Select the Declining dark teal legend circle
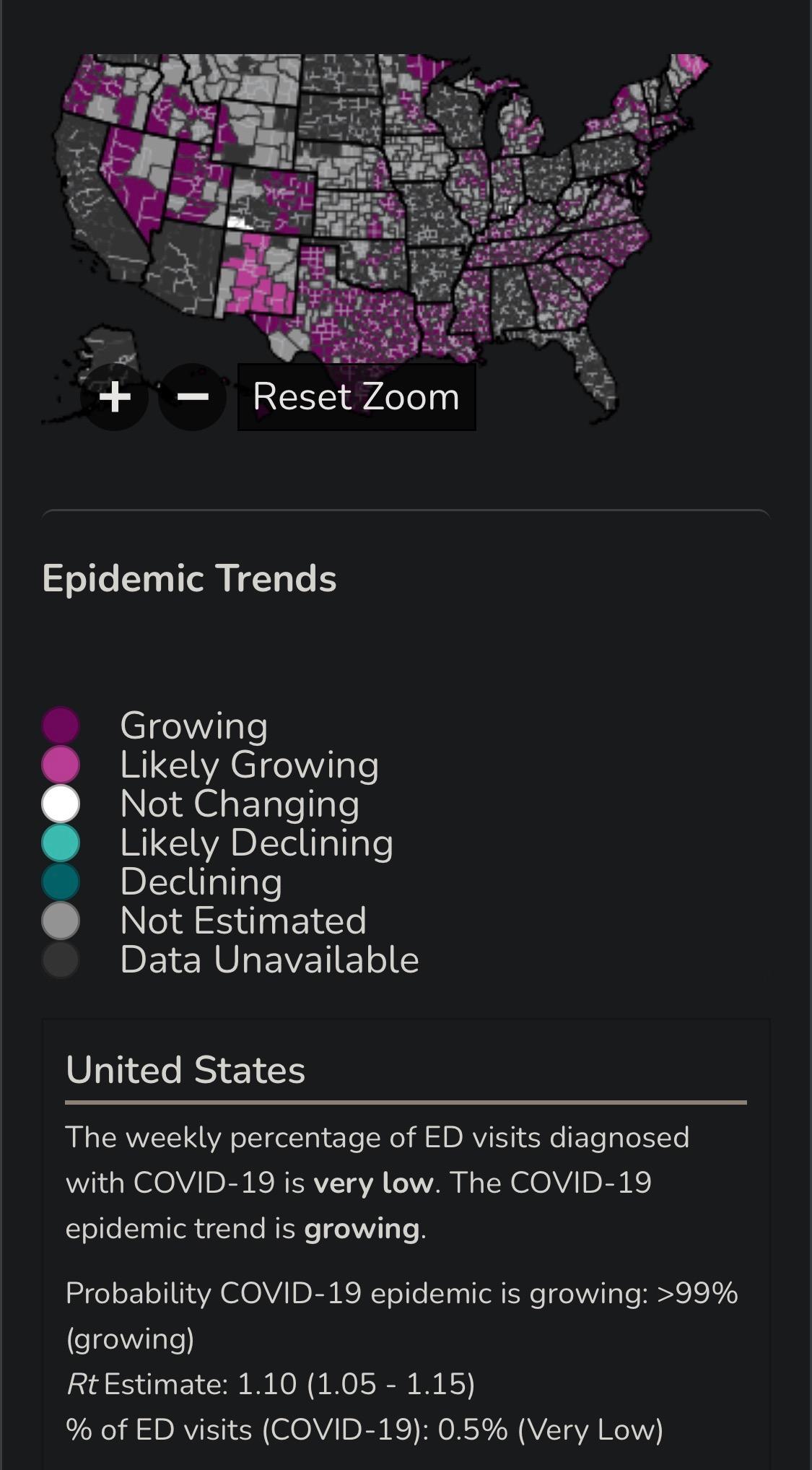Image resolution: width=812 pixels, height=1470 pixels. click(61, 882)
